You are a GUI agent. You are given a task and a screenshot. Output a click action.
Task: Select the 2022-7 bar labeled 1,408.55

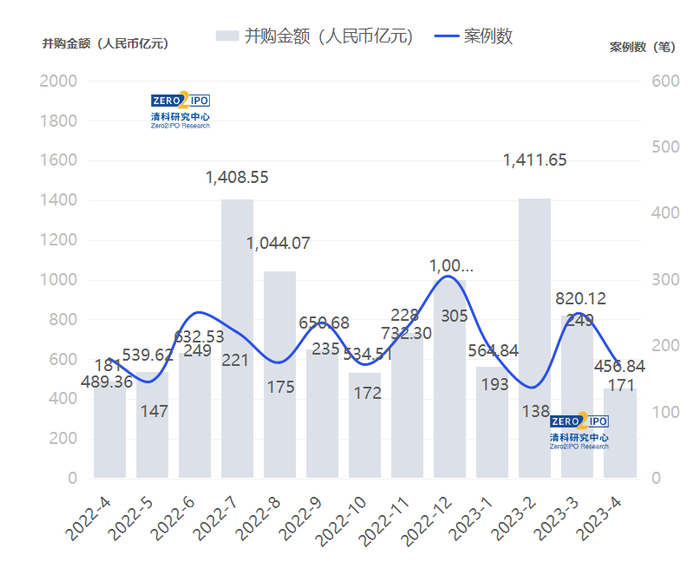pyautogui.click(x=237, y=339)
